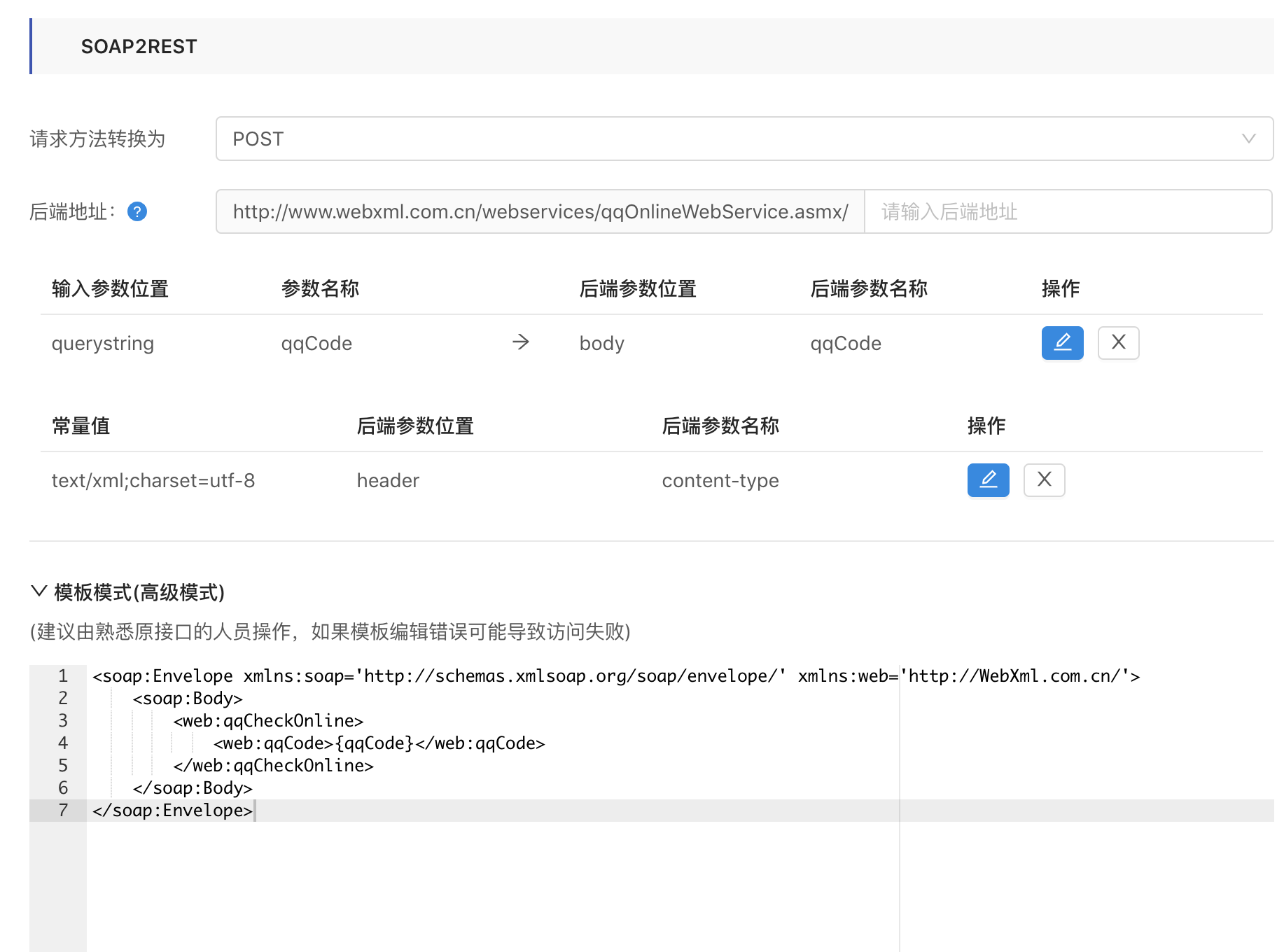The width and height of the screenshot is (1284, 952).
Task: Collapse the 模板模式(高级模式) section
Action: (39, 591)
